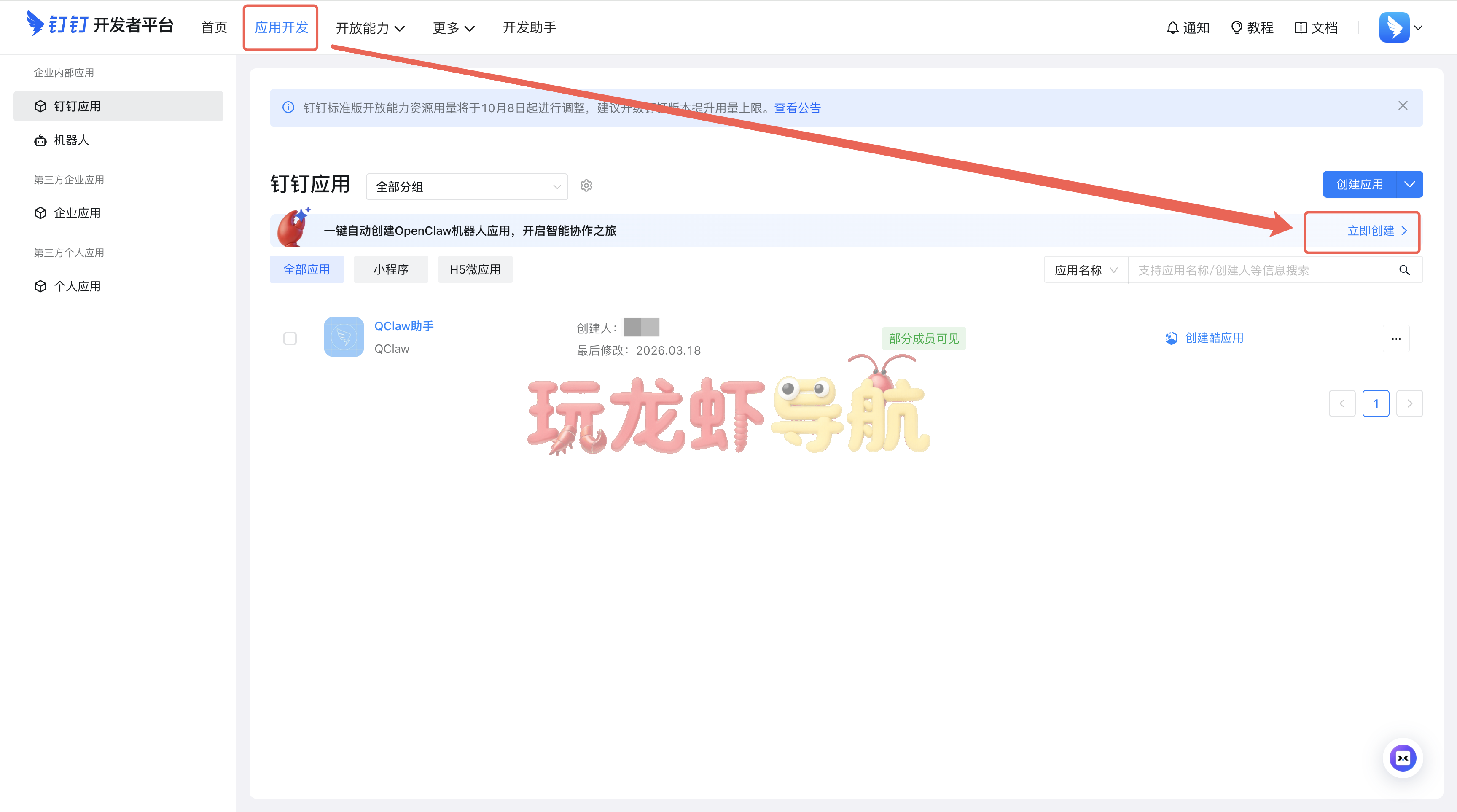
Task: Open the 应用开发 navigation tab
Action: click(281, 27)
